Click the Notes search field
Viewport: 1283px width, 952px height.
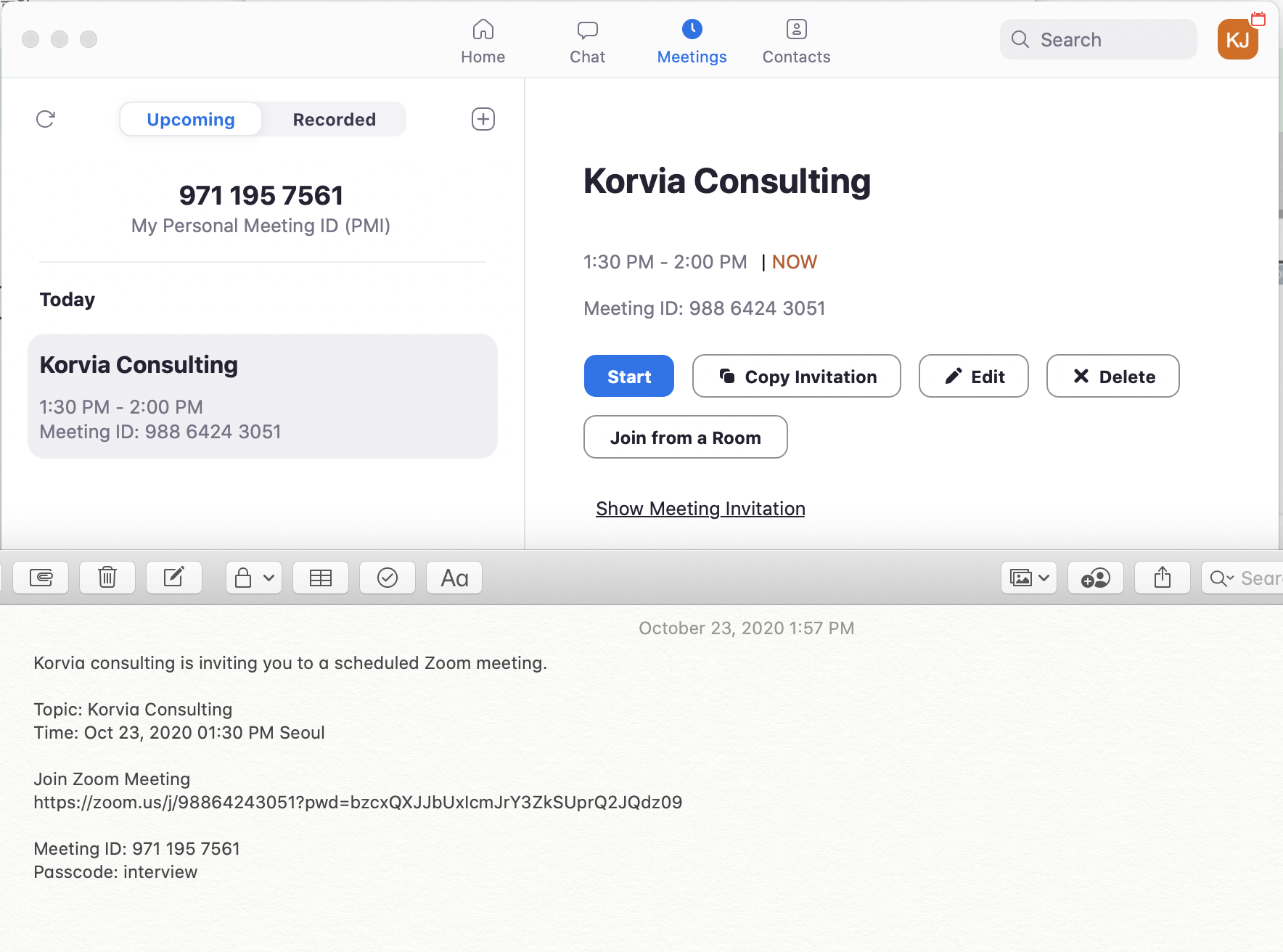(1242, 578)
